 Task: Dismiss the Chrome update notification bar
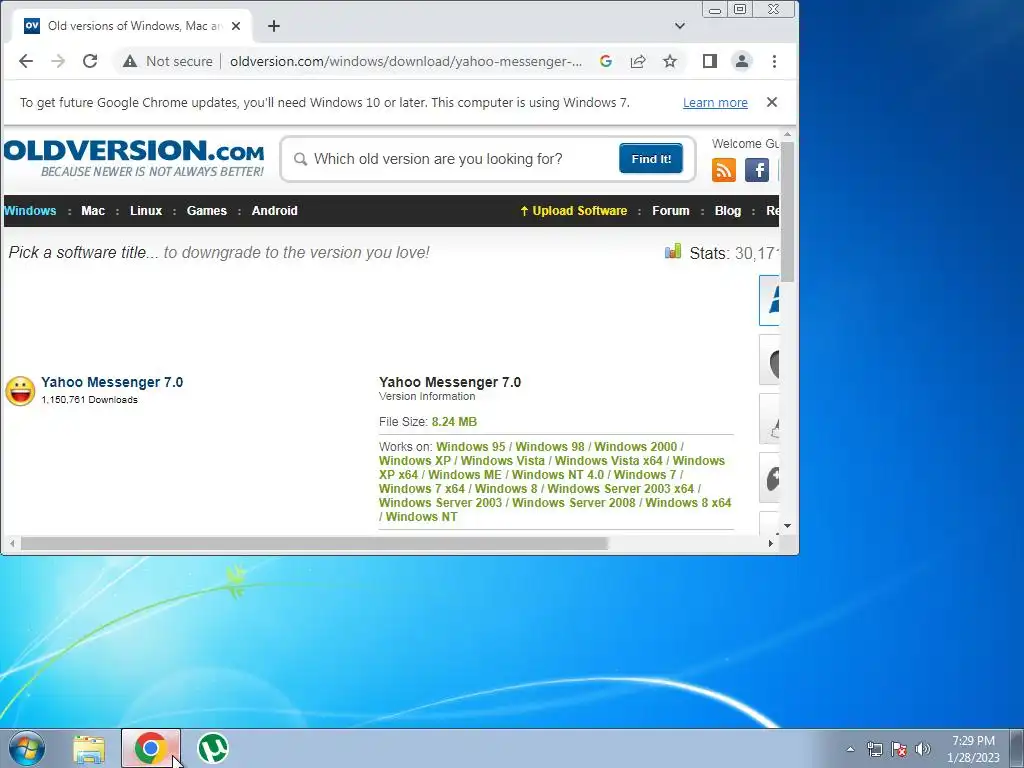coord(772,103)
